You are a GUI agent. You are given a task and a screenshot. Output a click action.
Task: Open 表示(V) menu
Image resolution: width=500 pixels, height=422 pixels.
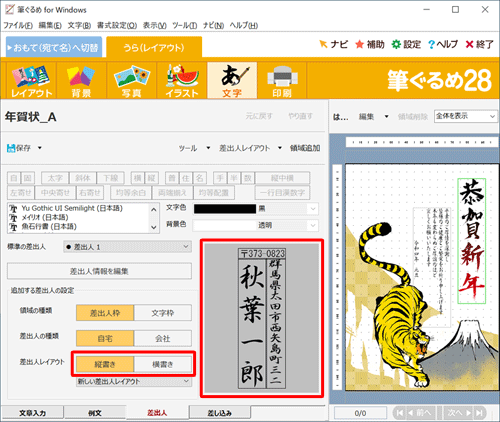click(x=155, y=25)
